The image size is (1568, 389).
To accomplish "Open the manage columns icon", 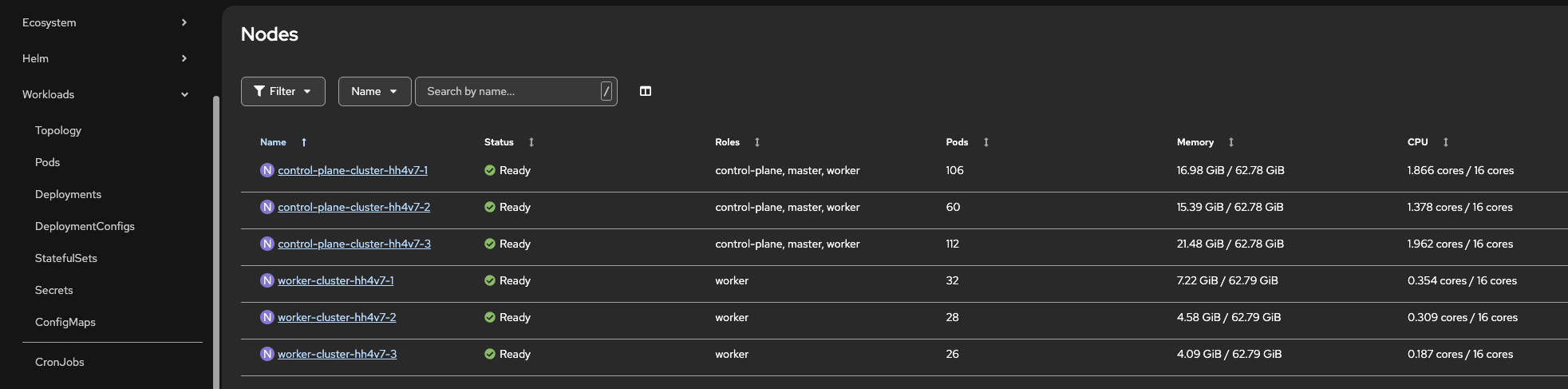I will 646,91.
